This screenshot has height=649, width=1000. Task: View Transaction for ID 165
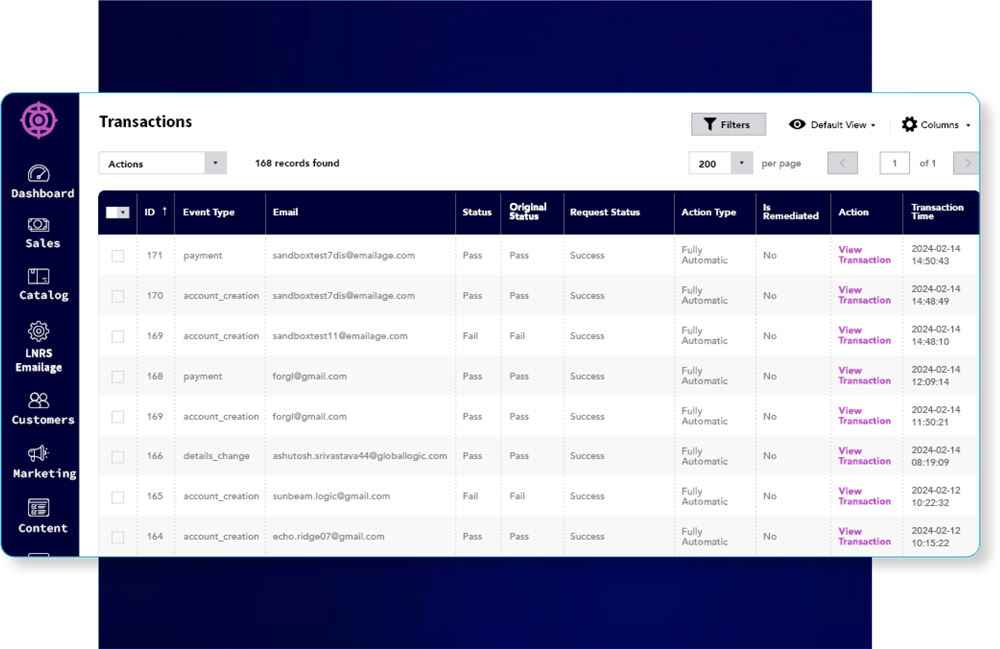[864, 496]
